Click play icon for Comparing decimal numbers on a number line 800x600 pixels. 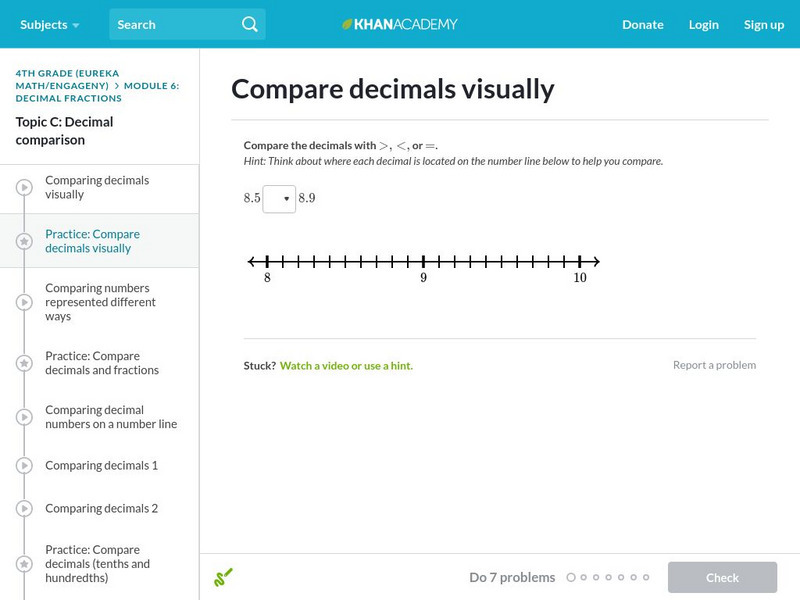click(x=24, y=417)
